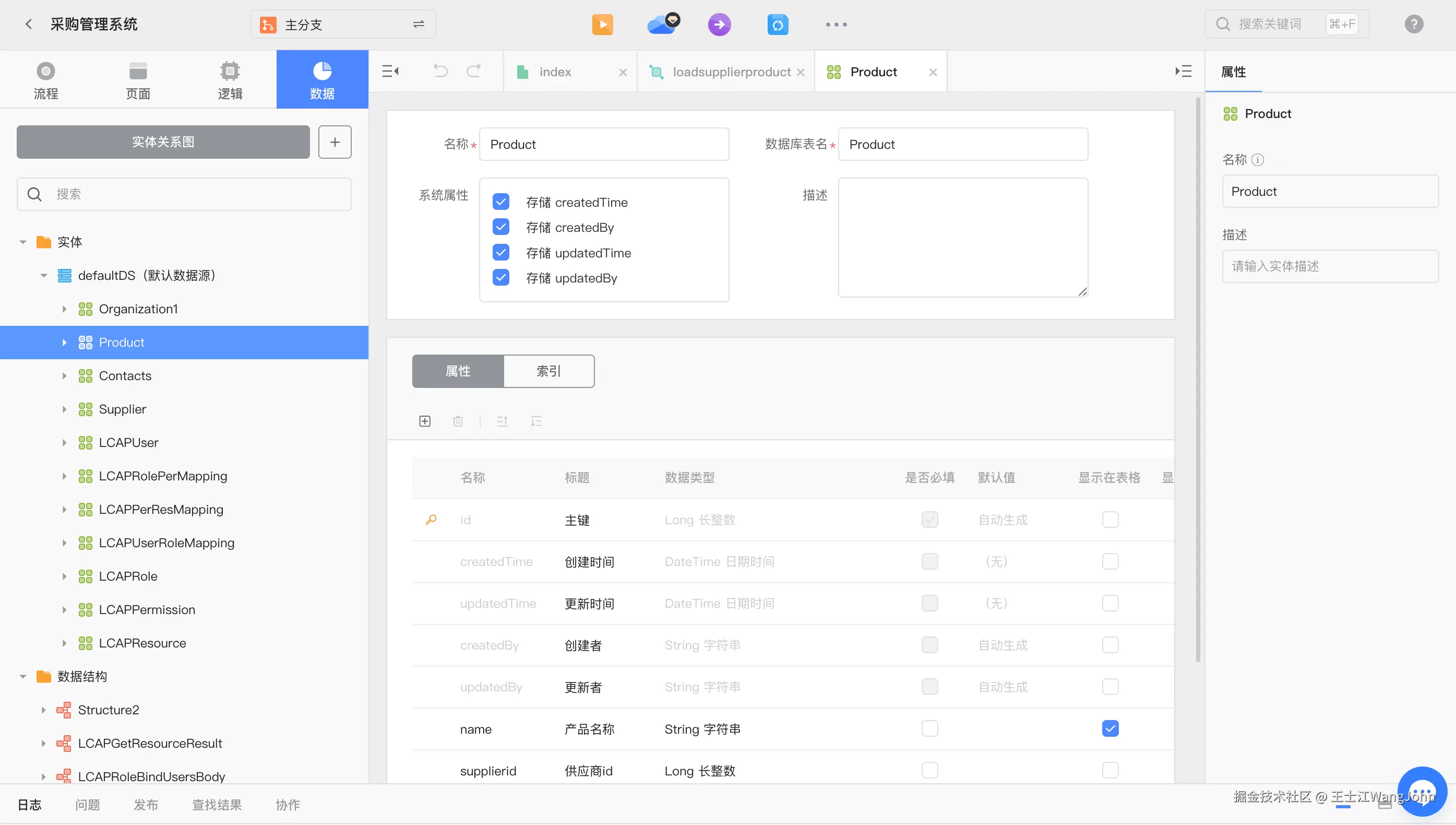Image resolution: width=1456 pixels, height=825 pixels.
Task: Click the add attribute plus icon
Action: coord(425,421)
